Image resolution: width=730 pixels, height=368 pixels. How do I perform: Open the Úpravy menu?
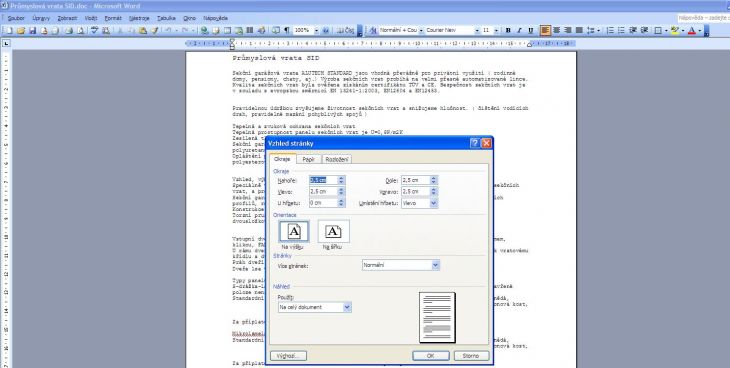(41, 18)
